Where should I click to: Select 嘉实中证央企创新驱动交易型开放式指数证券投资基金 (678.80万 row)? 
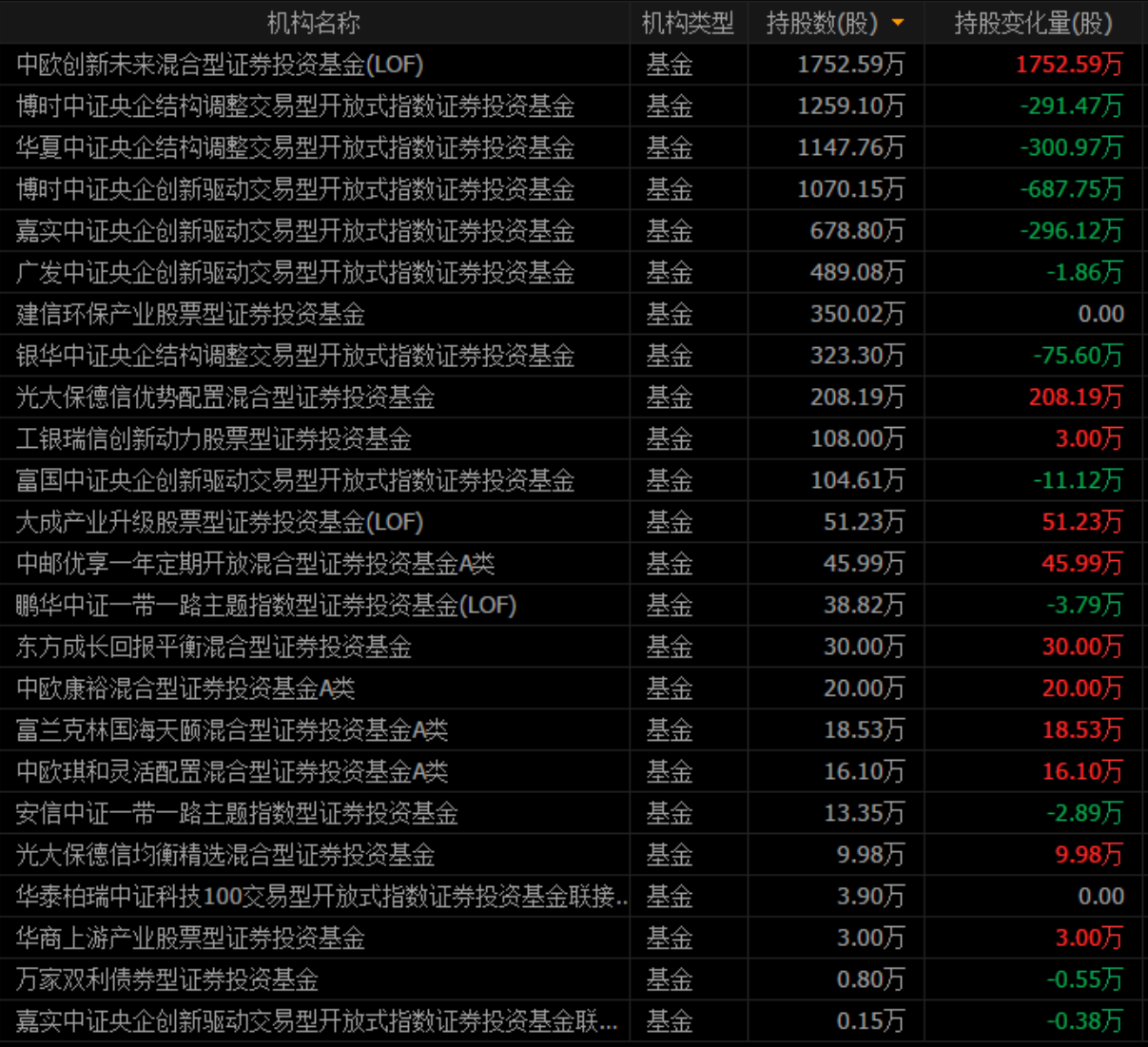point(295,231)
